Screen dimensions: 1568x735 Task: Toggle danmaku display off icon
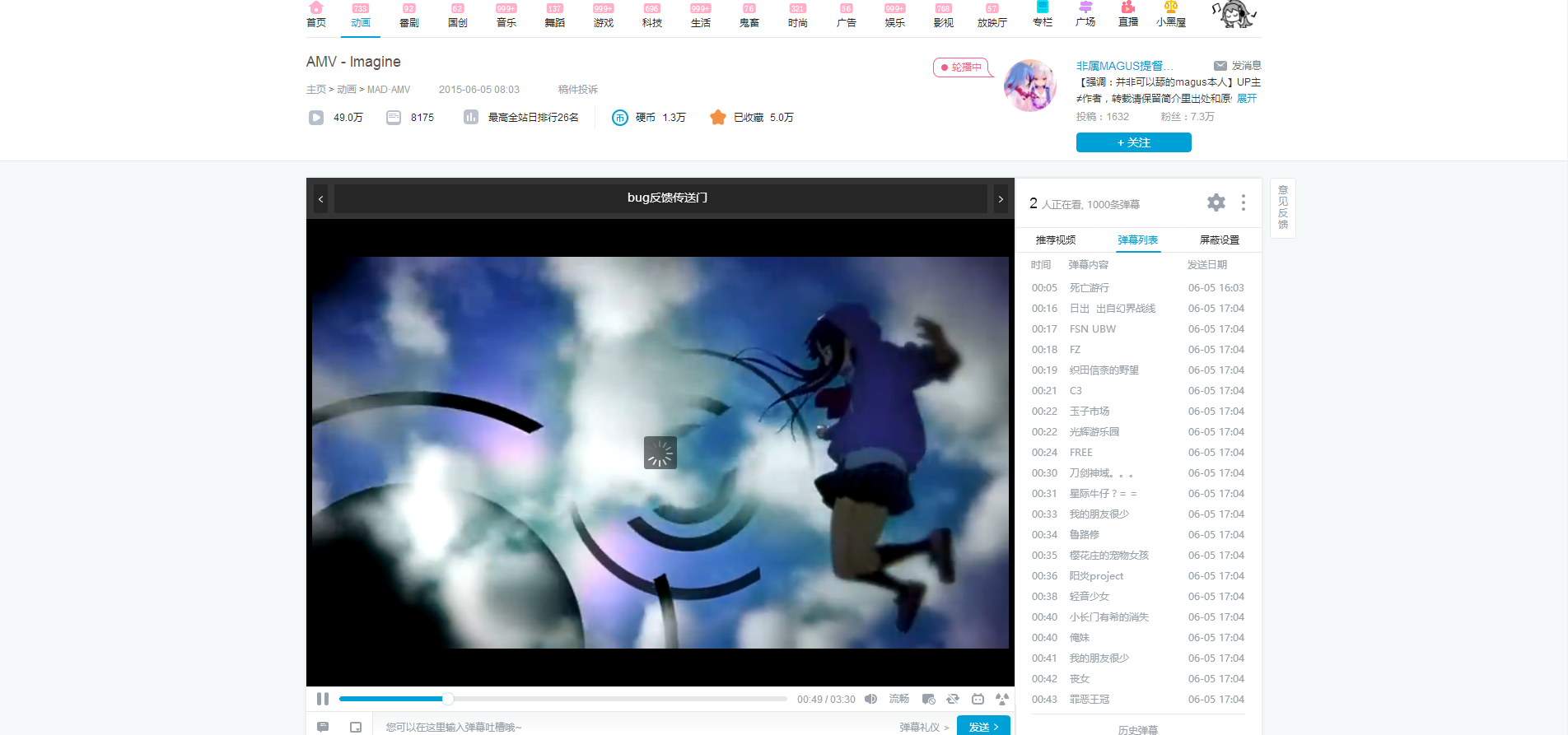929,699
